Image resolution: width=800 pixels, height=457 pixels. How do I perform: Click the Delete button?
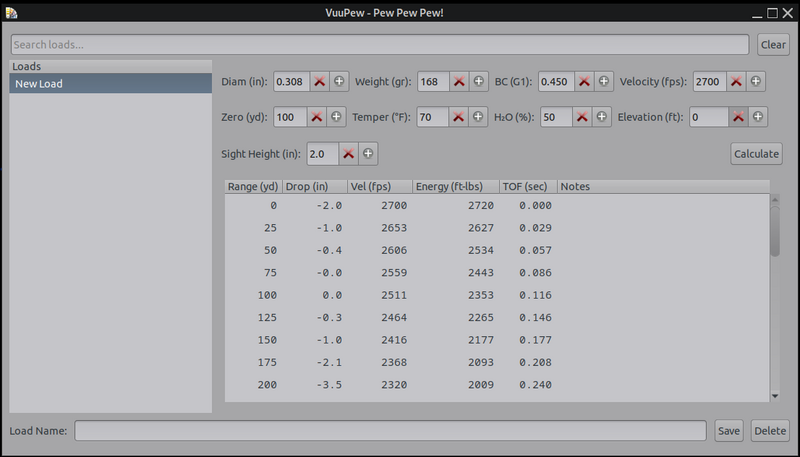tap(769, 431)
